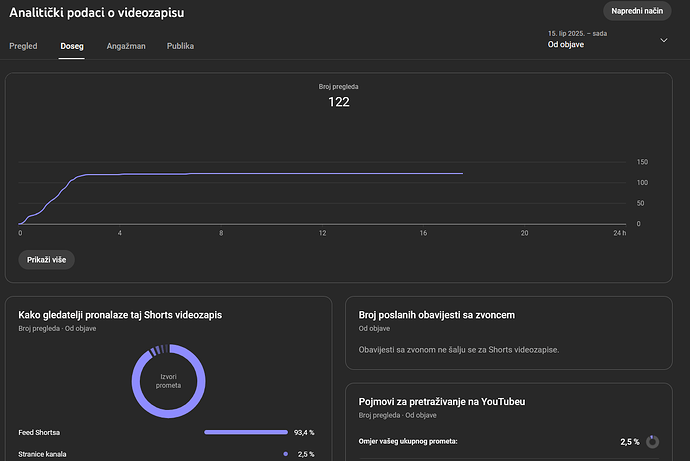Click the date range chevron arrow

coord(664,40)
